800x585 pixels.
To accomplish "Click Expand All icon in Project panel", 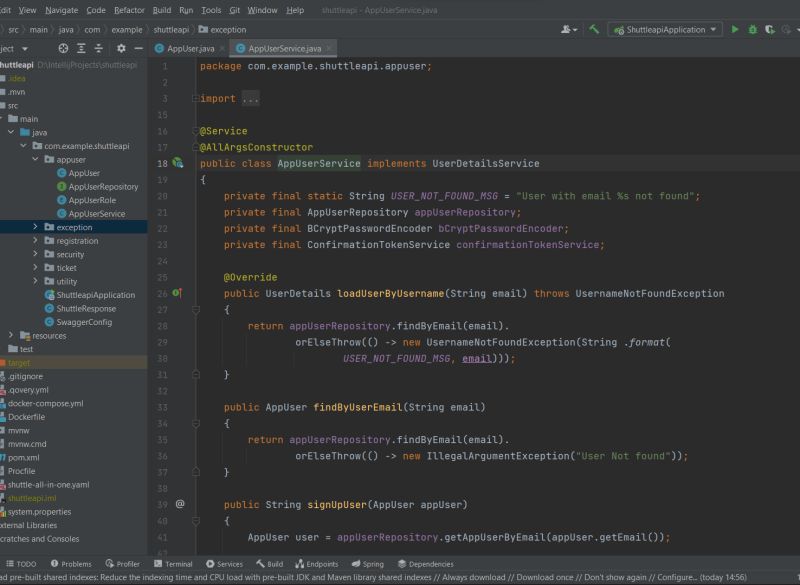I will click(82, 48).
